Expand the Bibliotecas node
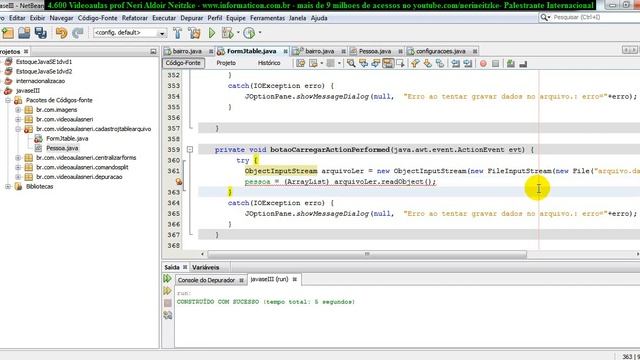640x360 pixels. point(8,187)
